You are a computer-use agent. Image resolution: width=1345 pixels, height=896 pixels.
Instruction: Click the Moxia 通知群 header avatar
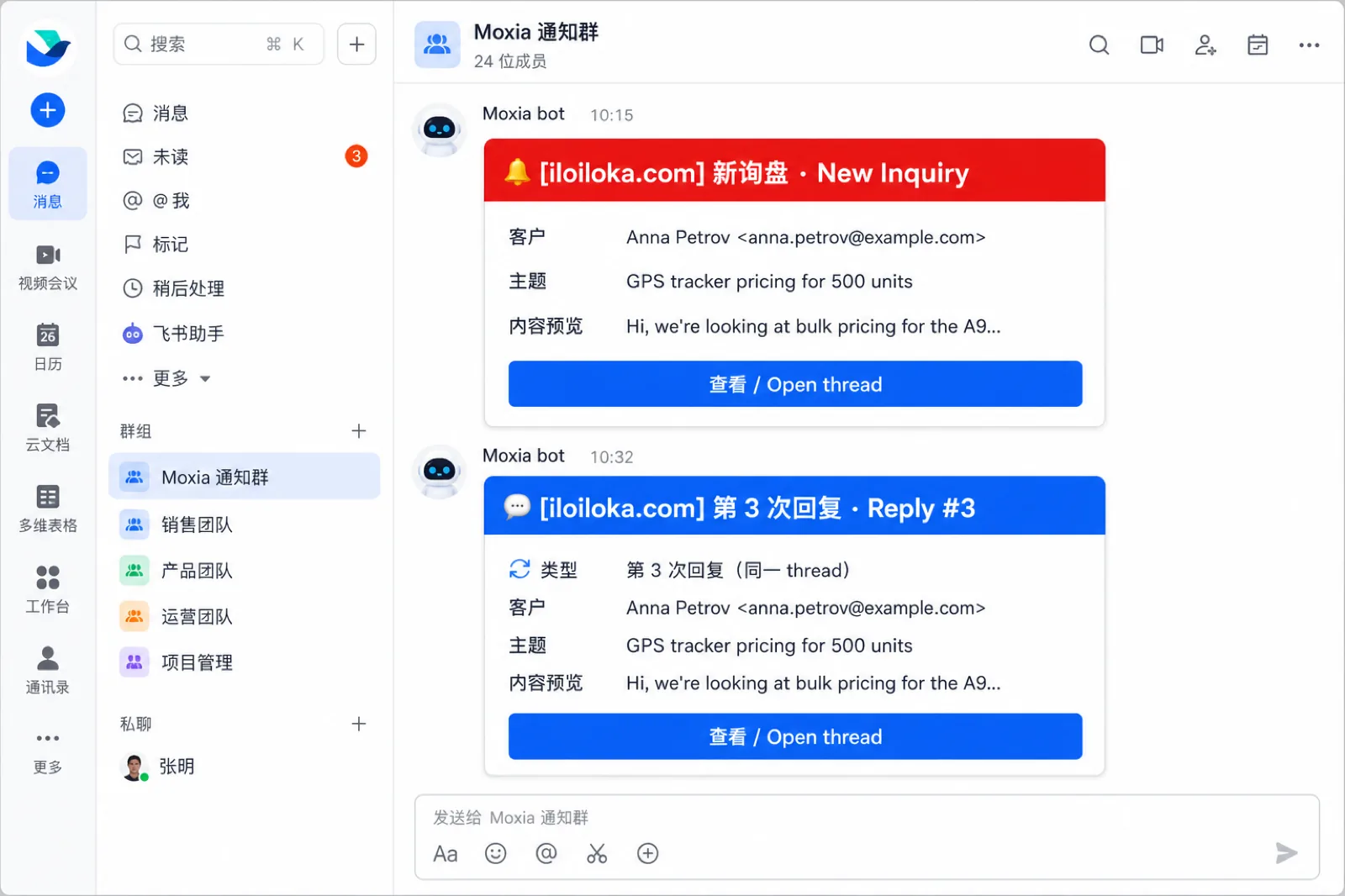point(437,45)
